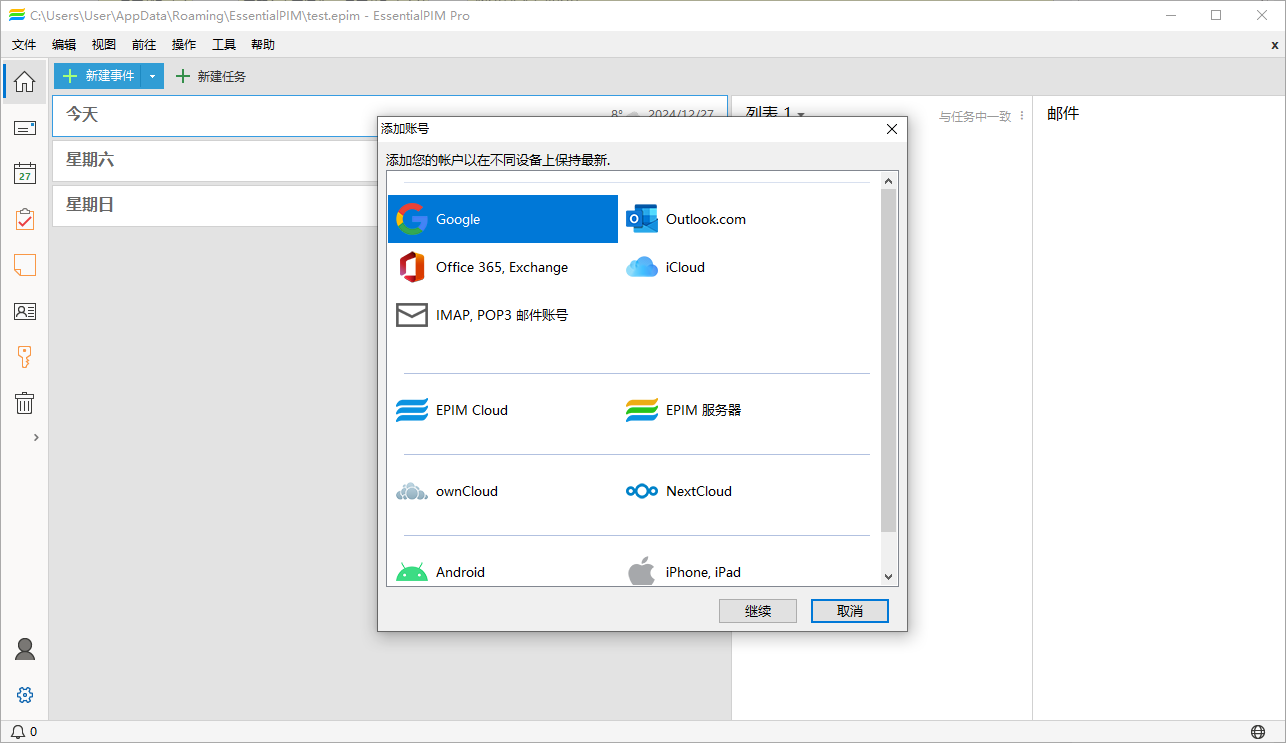The width and height of the screenshot is (1286, 743).
Task: Select the 星期日 day row
Action: [214, 205]
